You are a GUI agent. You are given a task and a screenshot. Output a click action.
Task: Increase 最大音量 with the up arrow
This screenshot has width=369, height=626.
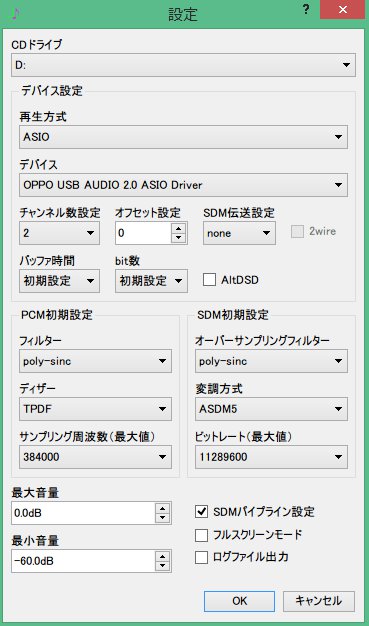click(163, 508)
